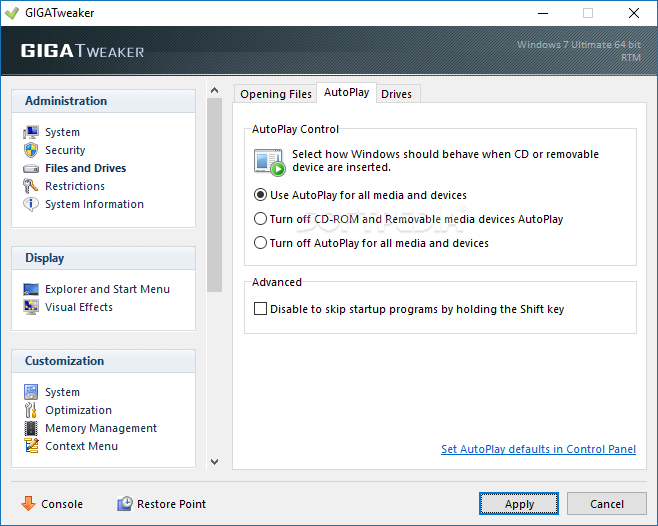Click the sidebar scroll up arrow
This screenshot has width=658, height=526.
[214, 90]
